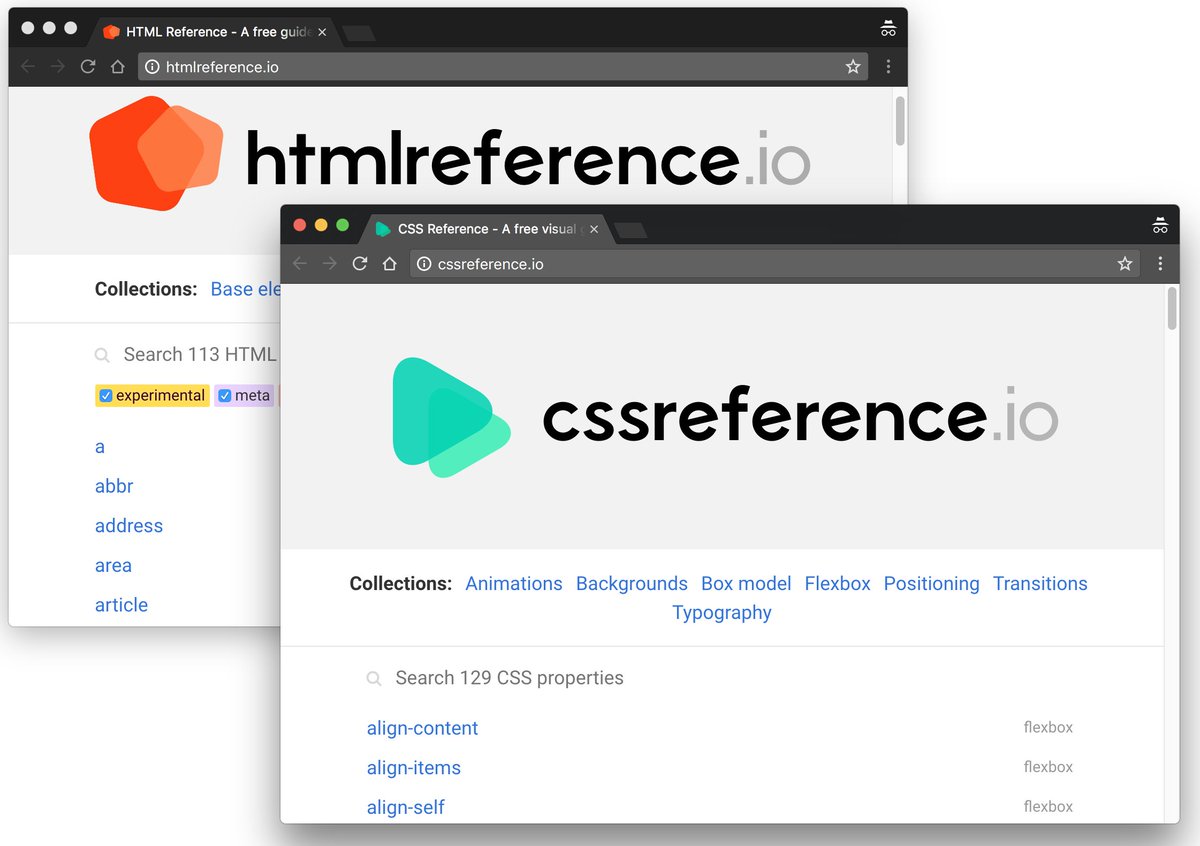This screenshot has width=1200, height=846.
Task: Click the CSS Reference window scrollbar thumb
Action: (1172, 309)
